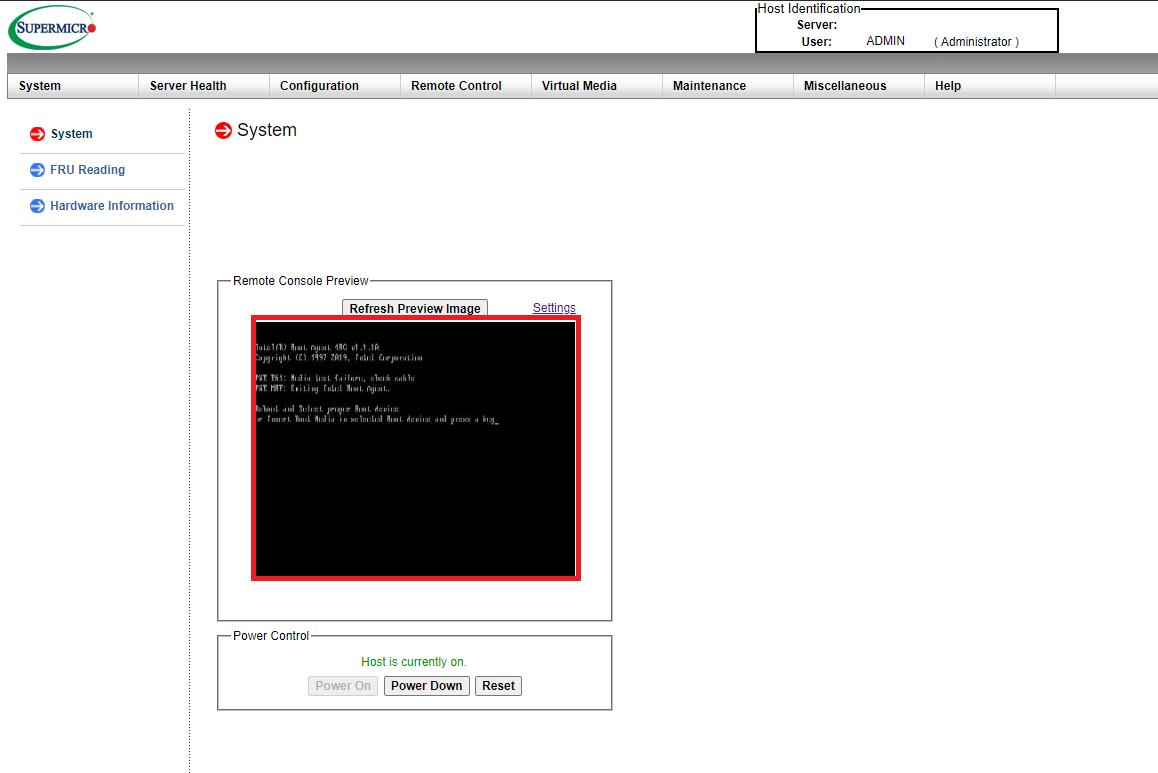1158x773 pixels.
Task: Click the greyed-out Power On button
Action: point(343,686)
